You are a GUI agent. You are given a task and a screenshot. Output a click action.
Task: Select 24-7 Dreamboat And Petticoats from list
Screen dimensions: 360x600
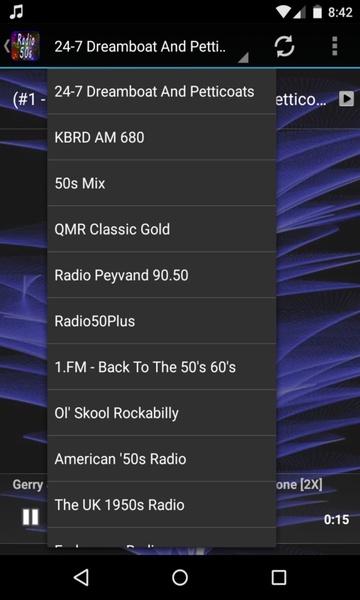[x=161, y=91]
